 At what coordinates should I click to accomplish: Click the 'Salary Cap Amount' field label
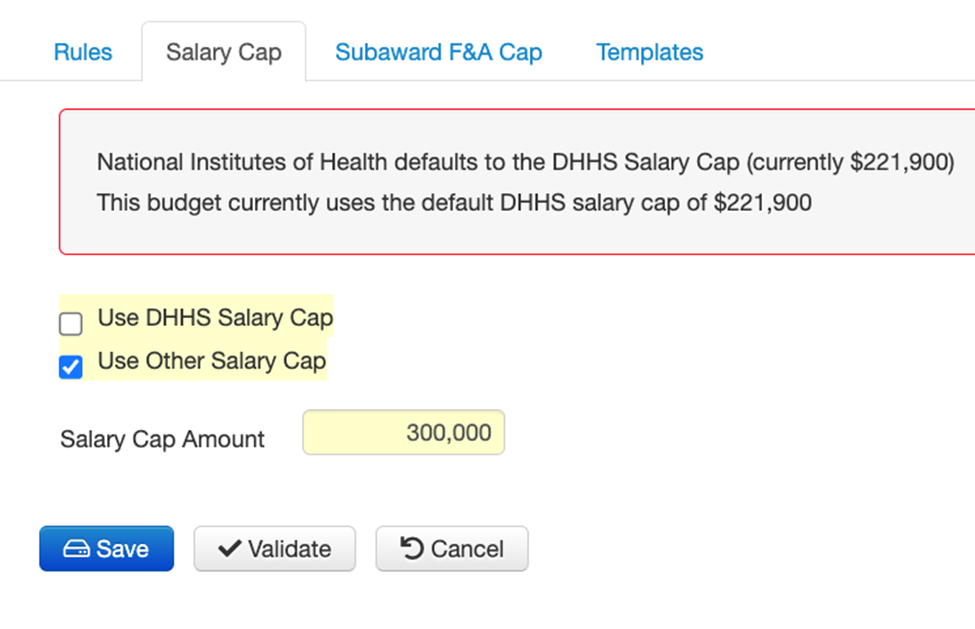click(x=162, y=439)
